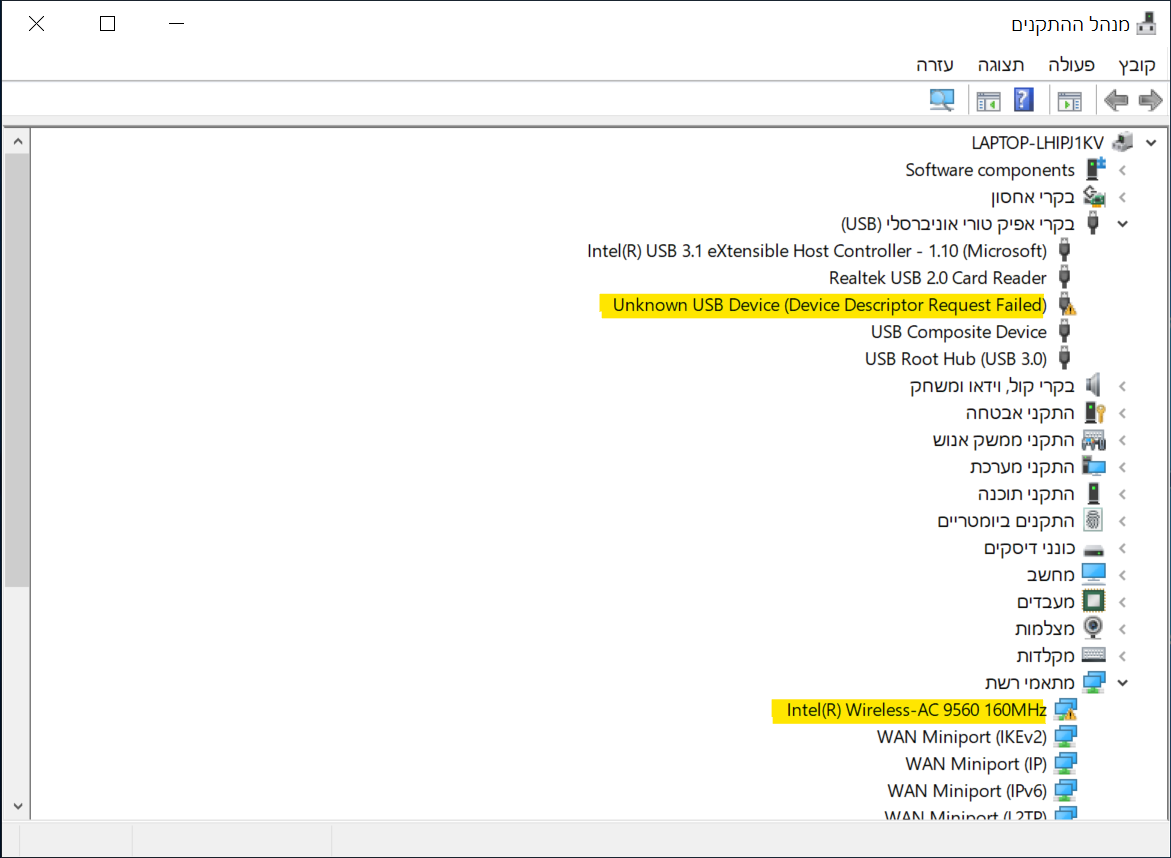Open Help using the question mark toolbar icon
Screen dimensions: 1171x858
click(1023, 99)
